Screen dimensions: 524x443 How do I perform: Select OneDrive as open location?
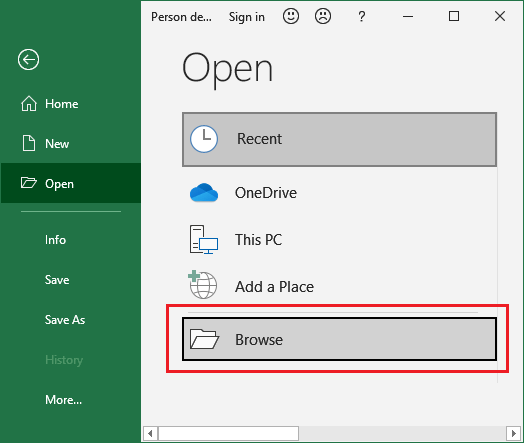pos(339,193)
